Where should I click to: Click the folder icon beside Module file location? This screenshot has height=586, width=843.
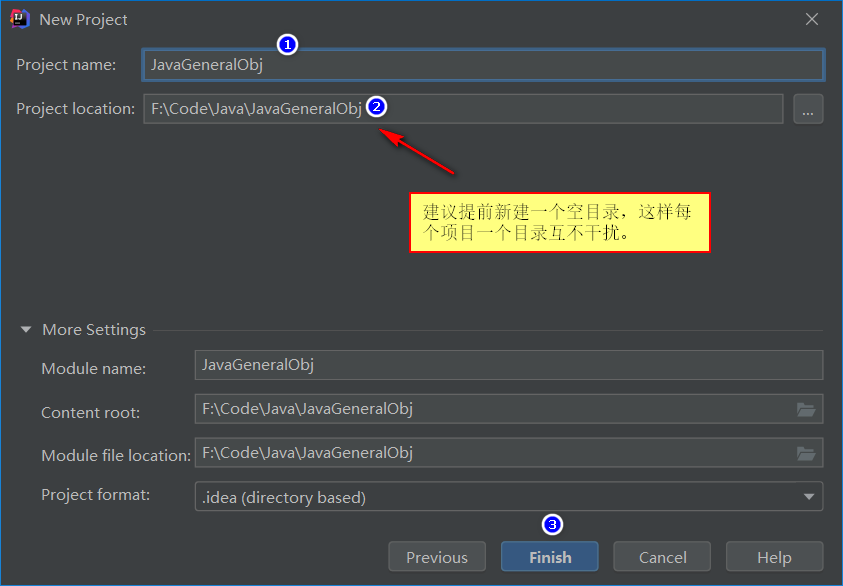[806, 453]
